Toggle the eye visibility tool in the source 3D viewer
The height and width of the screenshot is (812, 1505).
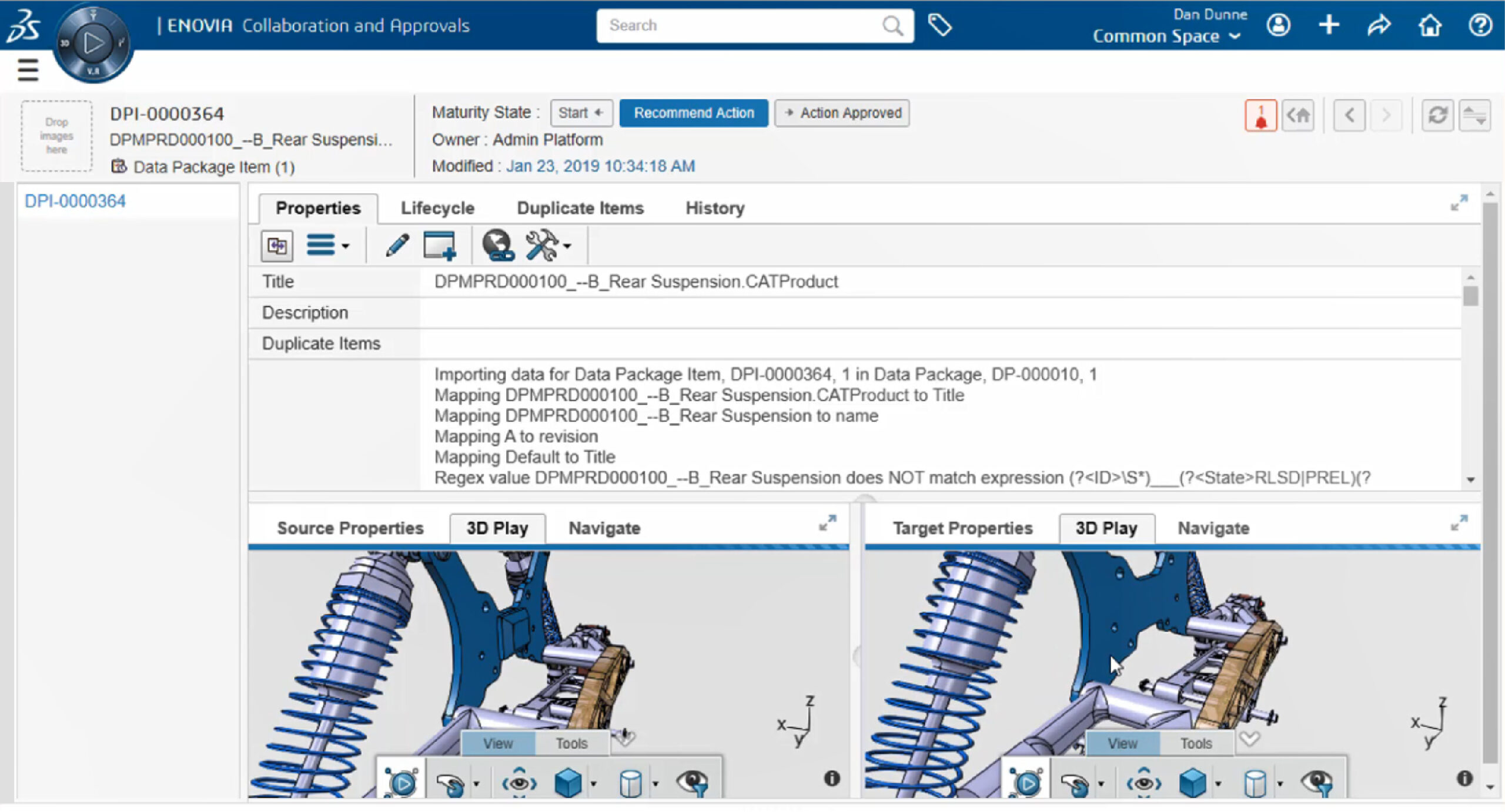(x=693, y=782)
